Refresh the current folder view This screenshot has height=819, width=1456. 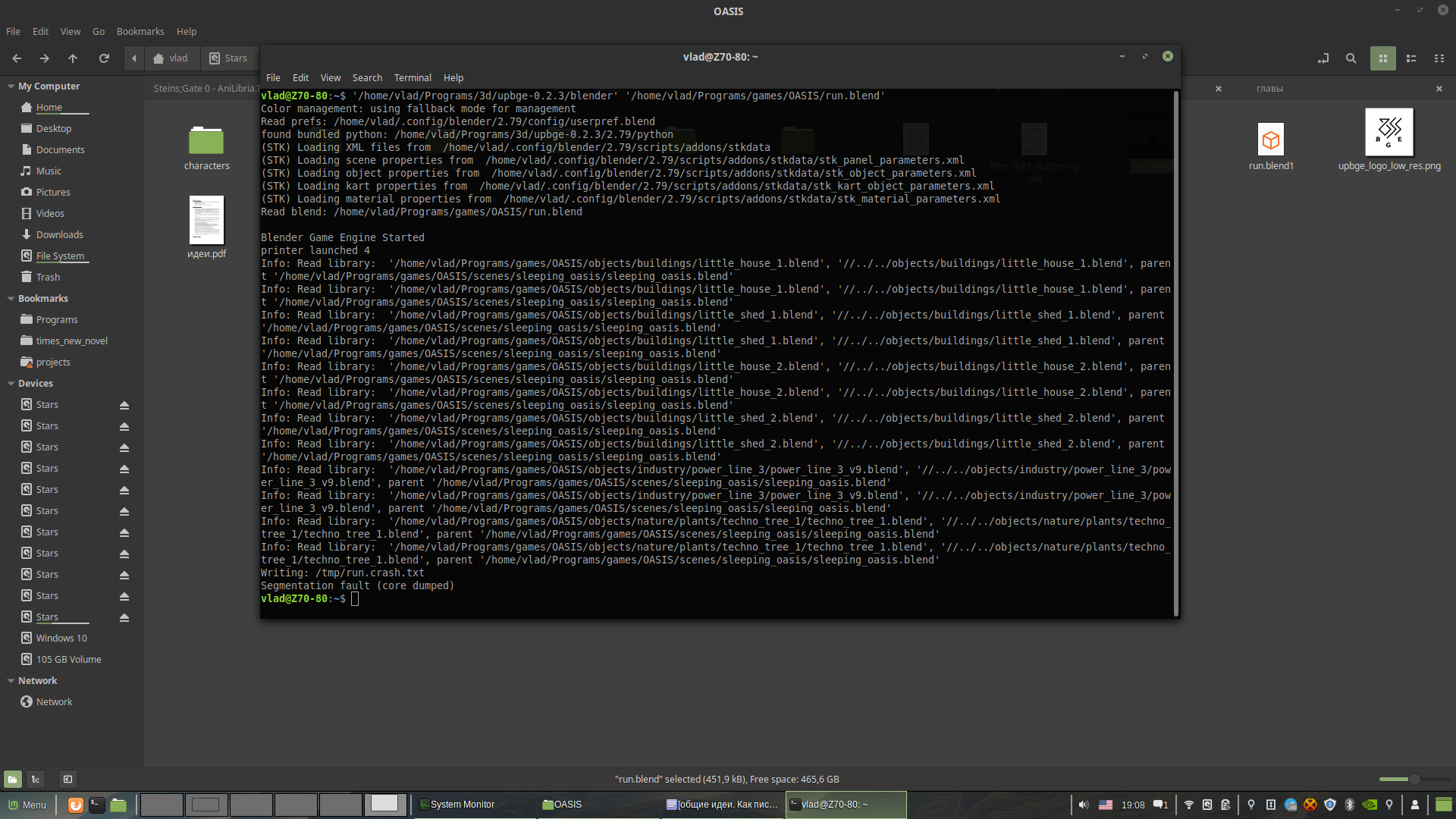point(104,58)
